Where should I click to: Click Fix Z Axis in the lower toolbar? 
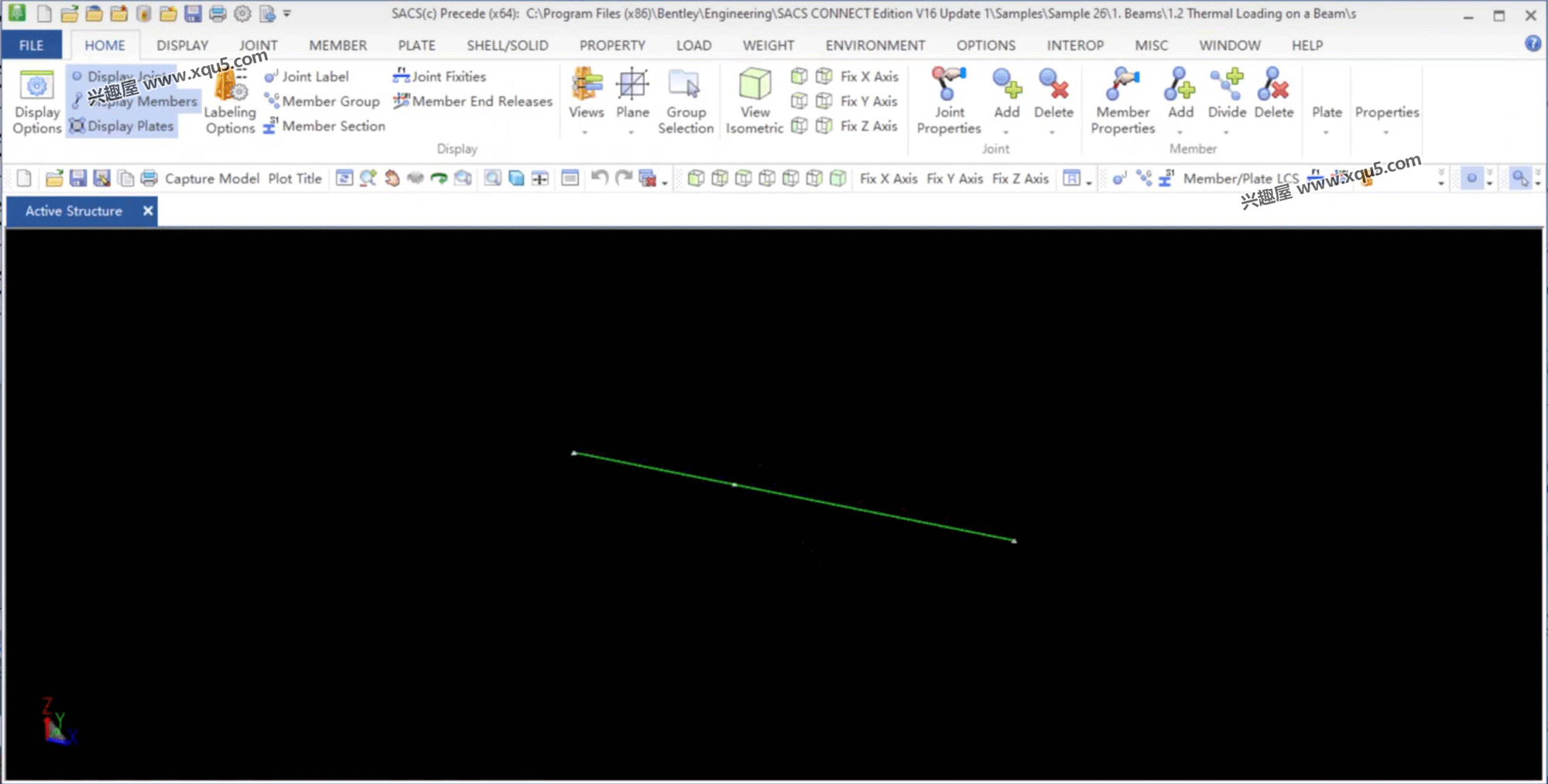1020,179
